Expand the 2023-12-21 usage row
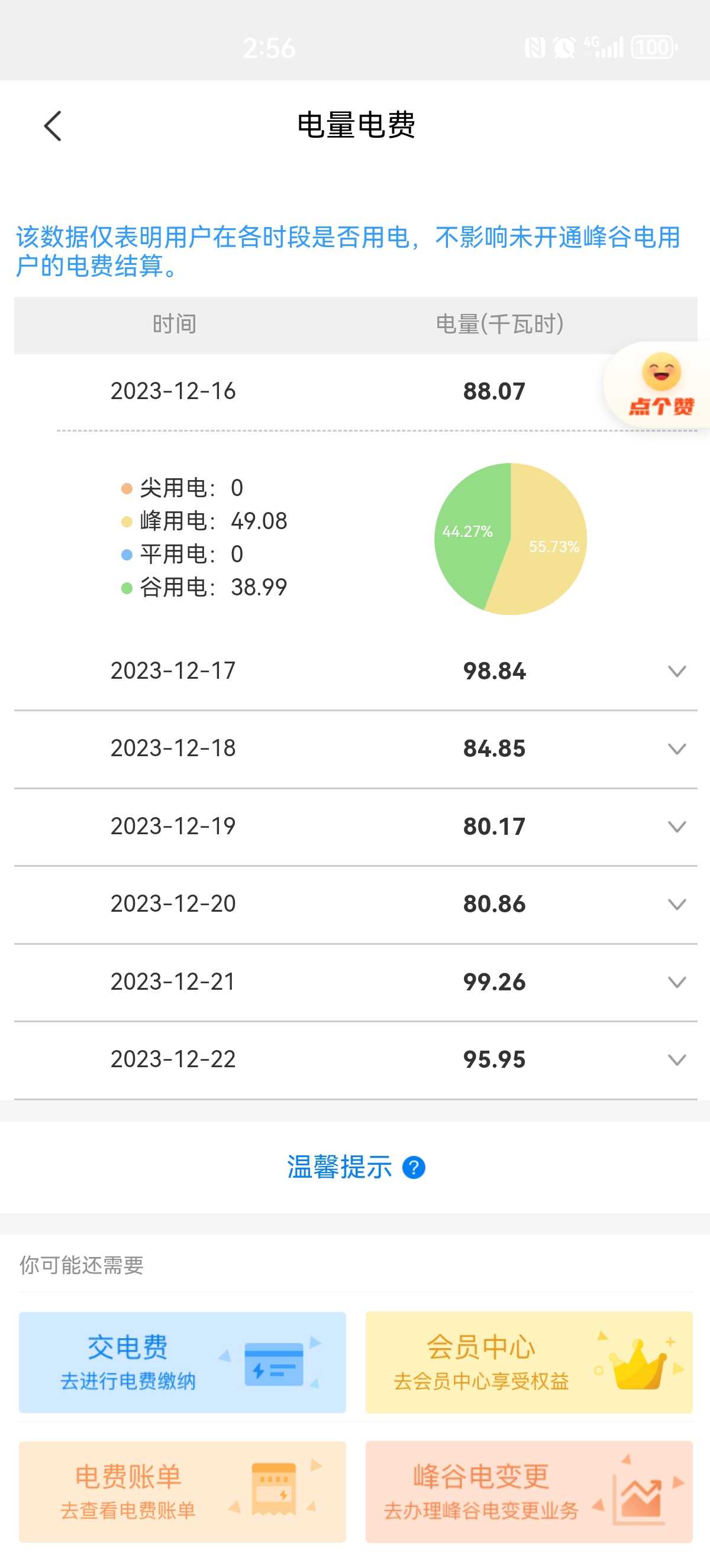 [x=676, y=982]
